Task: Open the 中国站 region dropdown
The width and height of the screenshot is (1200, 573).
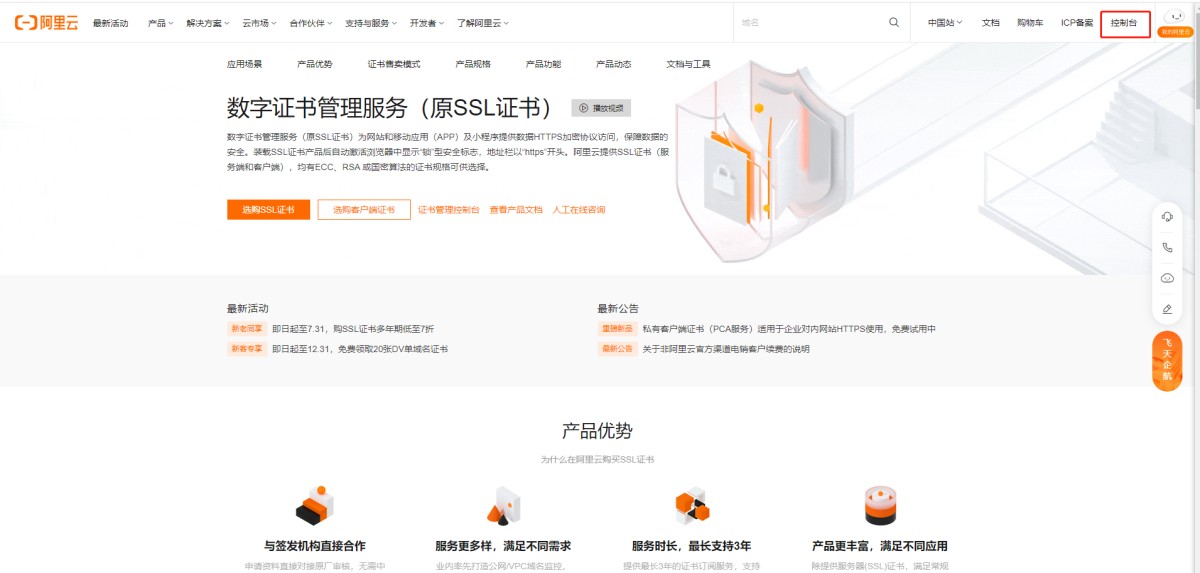Action: [945, 23]
